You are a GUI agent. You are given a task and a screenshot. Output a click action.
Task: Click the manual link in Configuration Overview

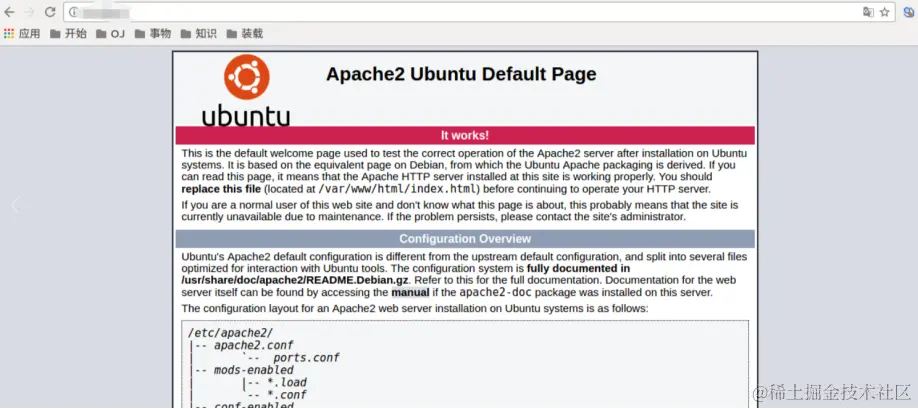pyautogui.click(x=410, y=292)
